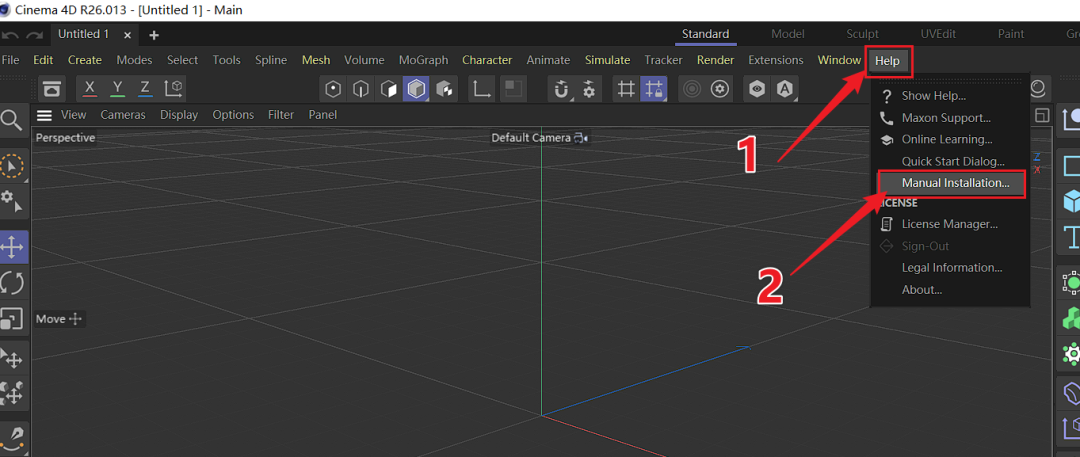Click the Place tool icon with arrows

[12, 358]
